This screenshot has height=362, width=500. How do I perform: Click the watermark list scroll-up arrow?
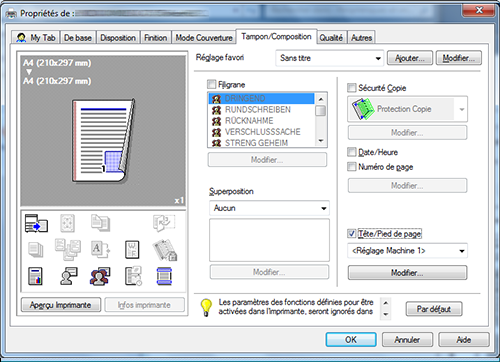pos(321,99)
